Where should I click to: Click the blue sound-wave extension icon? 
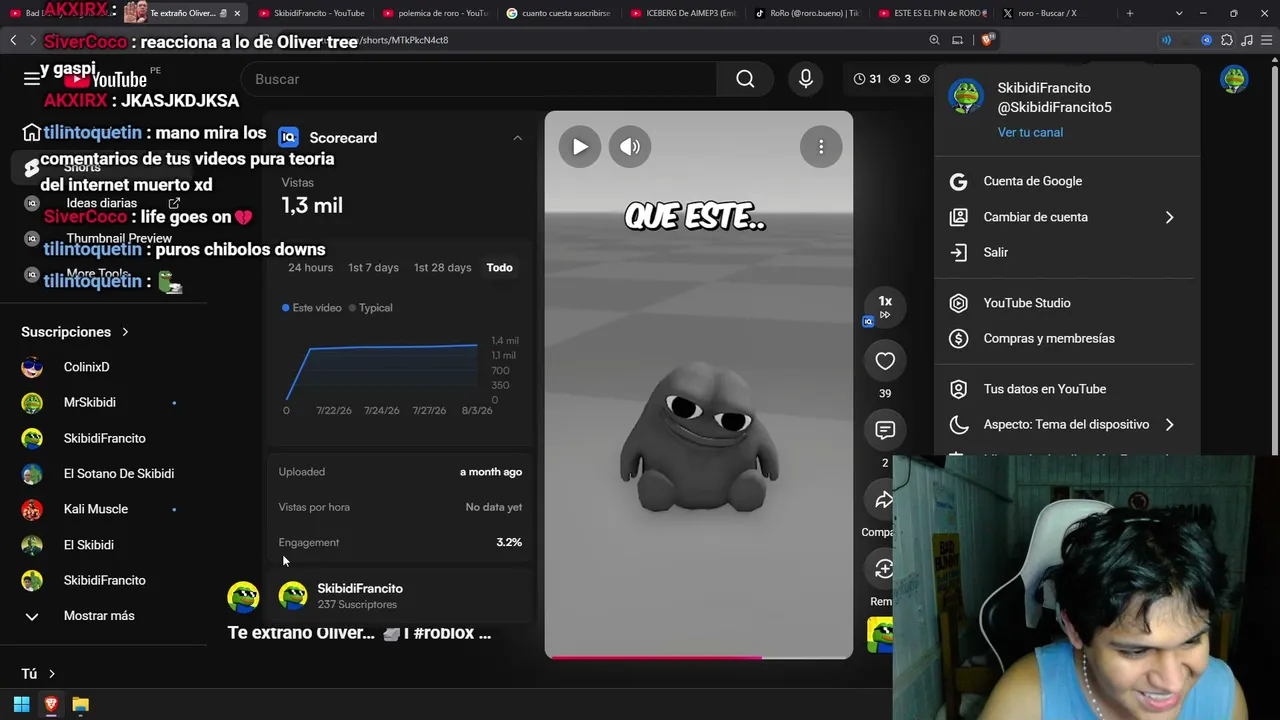[x=1166, y=40]
